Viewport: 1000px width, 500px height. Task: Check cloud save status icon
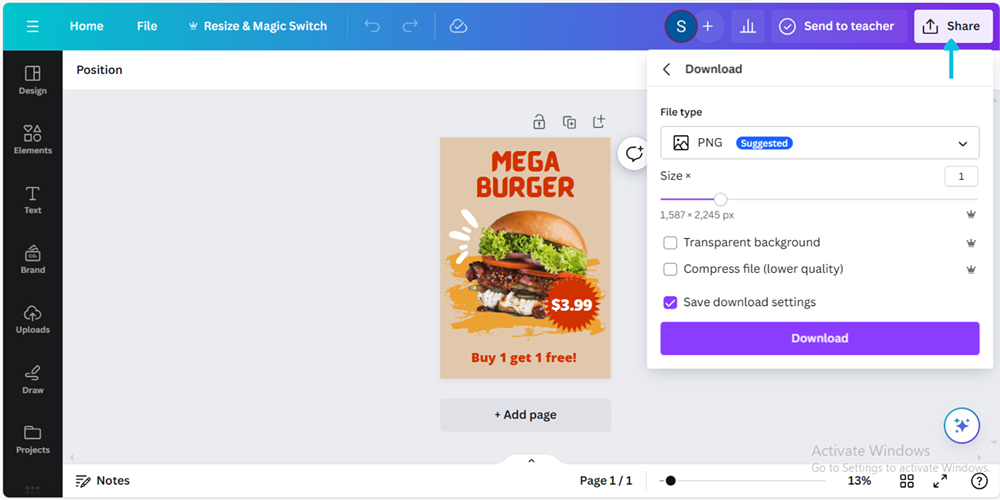point(458,26)
